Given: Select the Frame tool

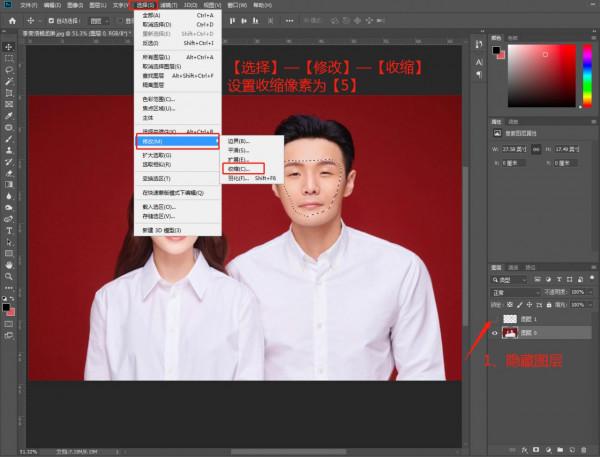Looking at the screenshot, I should (8, 104).
